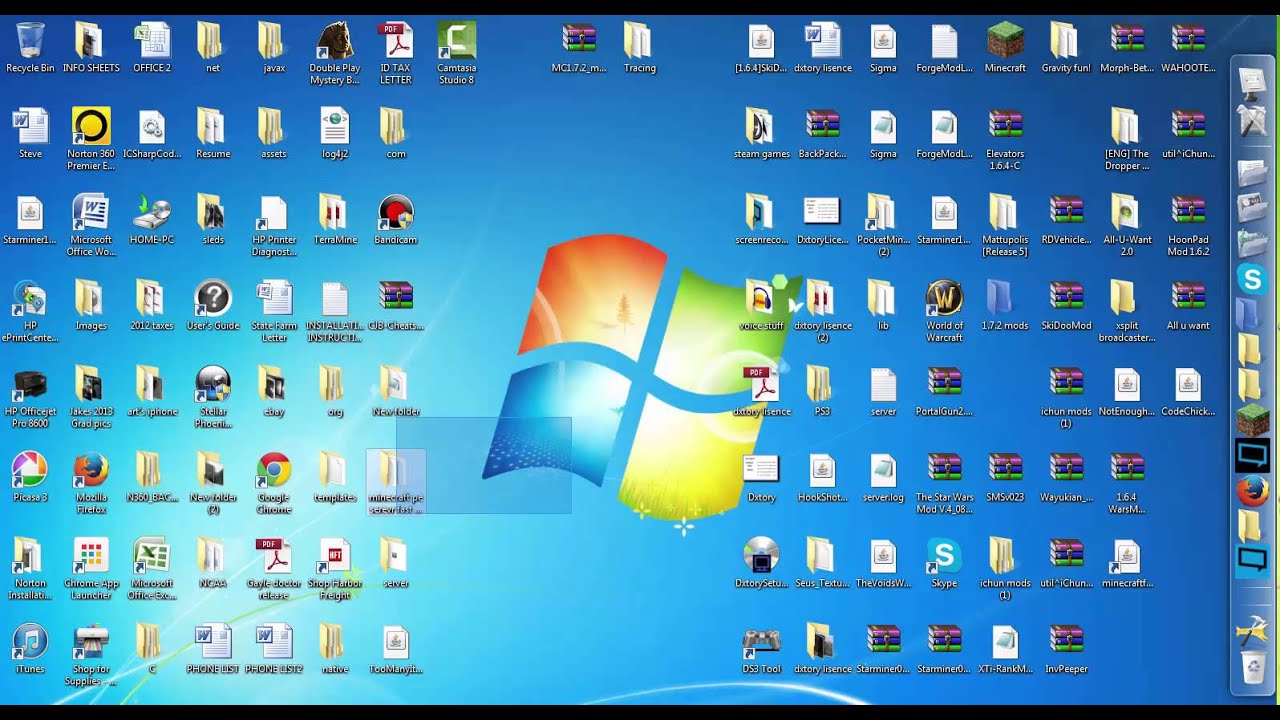This screenshot has height=720, width=1280.
Task: Click recycle bin in side dock
Action: [x=1252, y=666]
